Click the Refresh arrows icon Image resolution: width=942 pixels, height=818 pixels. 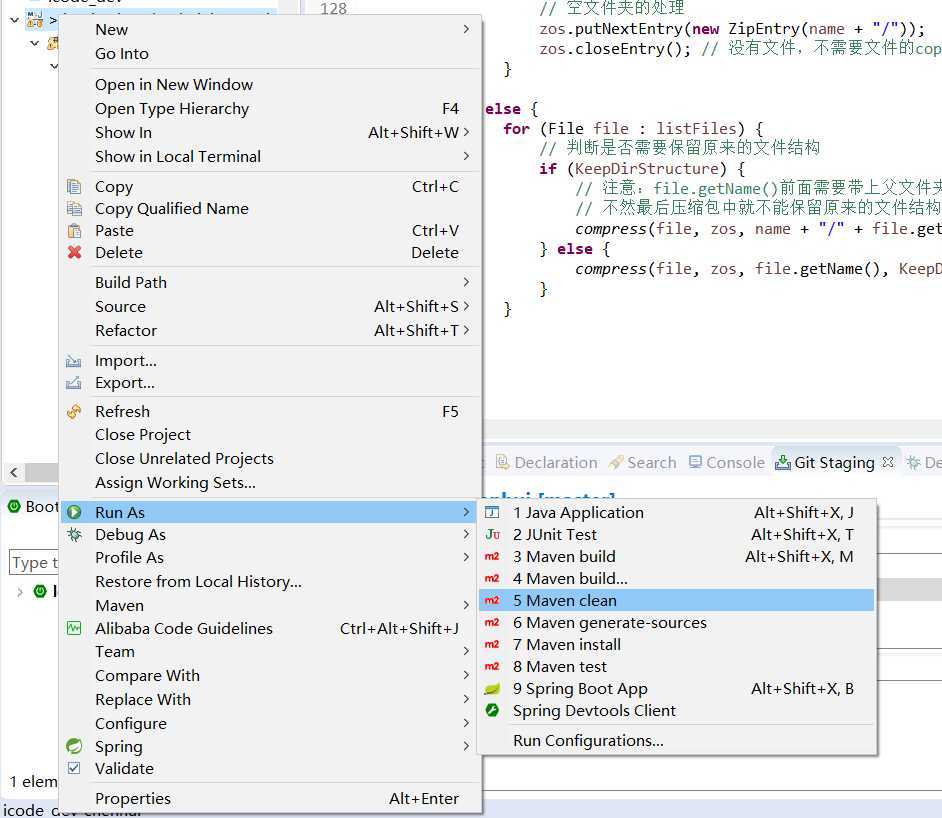(x=74, y=411)
